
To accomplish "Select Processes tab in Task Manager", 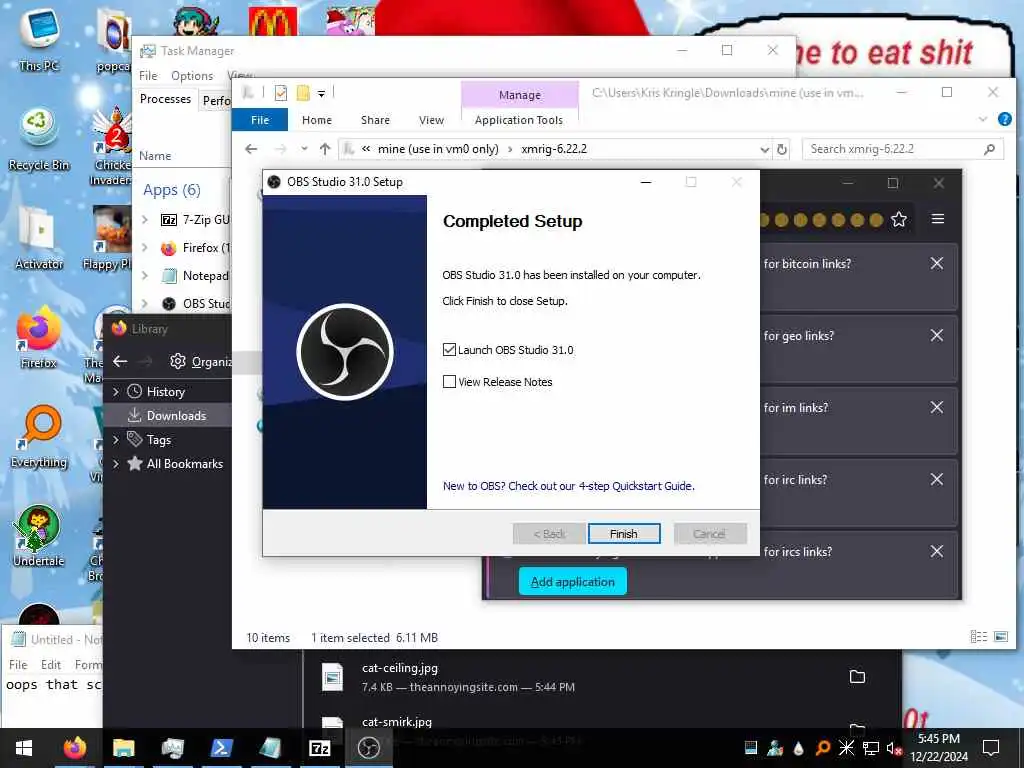I will coord(165,99).
